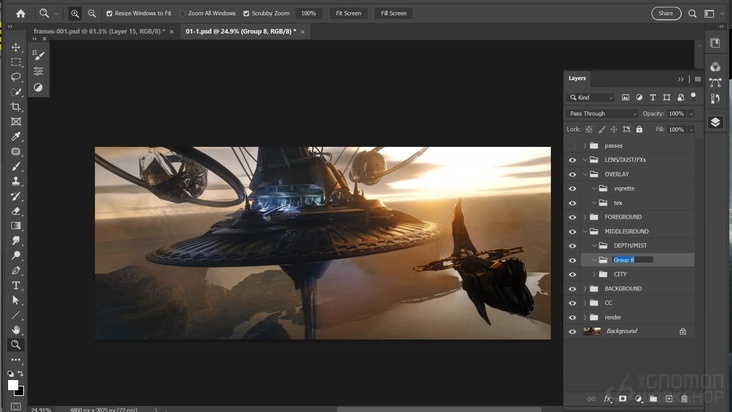
Task: Select the Clone Stamp tool
Action: pyautogui.click(x=16, y=181)
